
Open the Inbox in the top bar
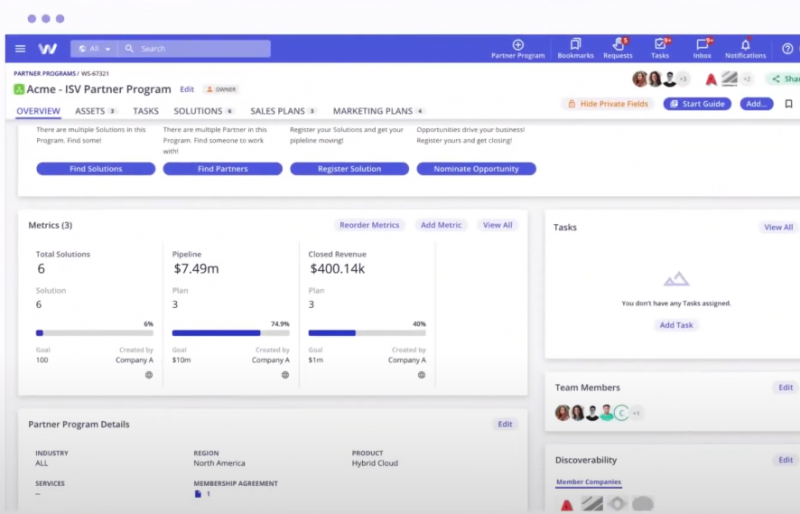[702, 49]
